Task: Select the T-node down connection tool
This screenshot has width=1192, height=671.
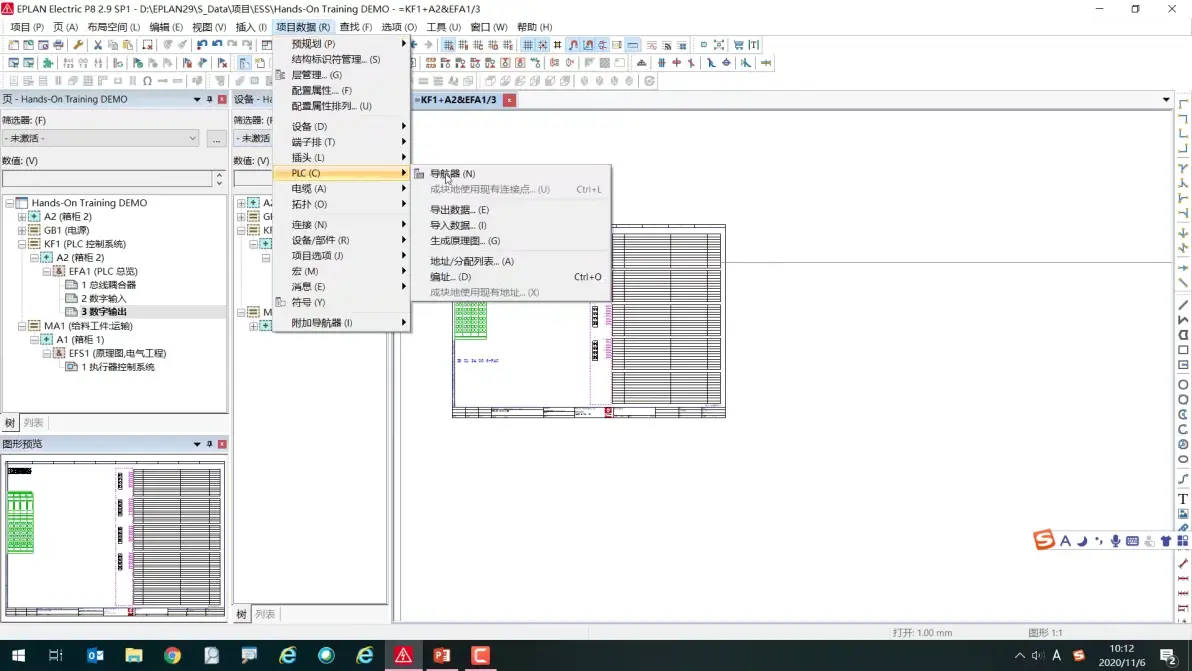Action: point(1183,168)
